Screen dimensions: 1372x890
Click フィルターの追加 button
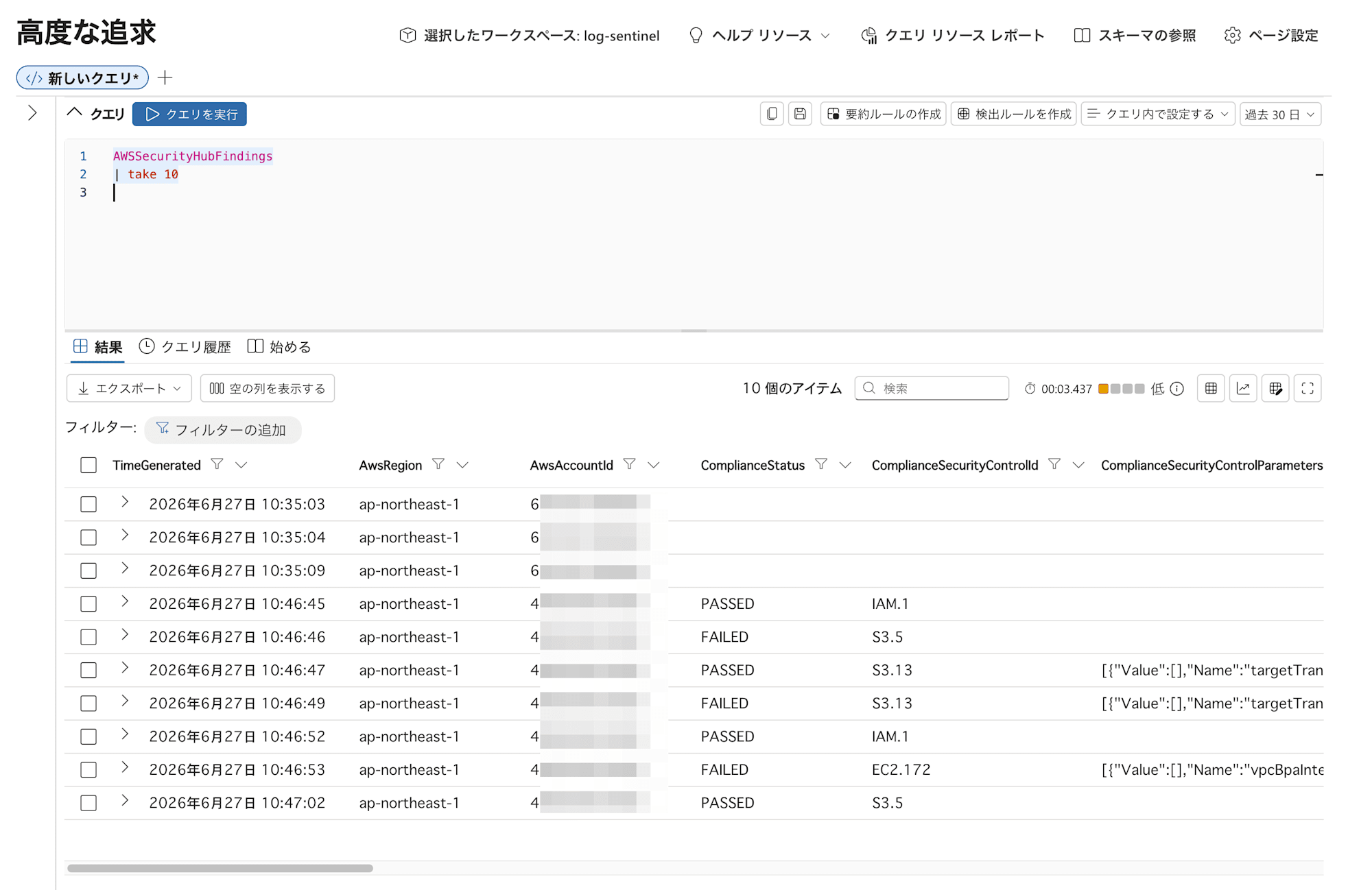click(x=222, y=430)
